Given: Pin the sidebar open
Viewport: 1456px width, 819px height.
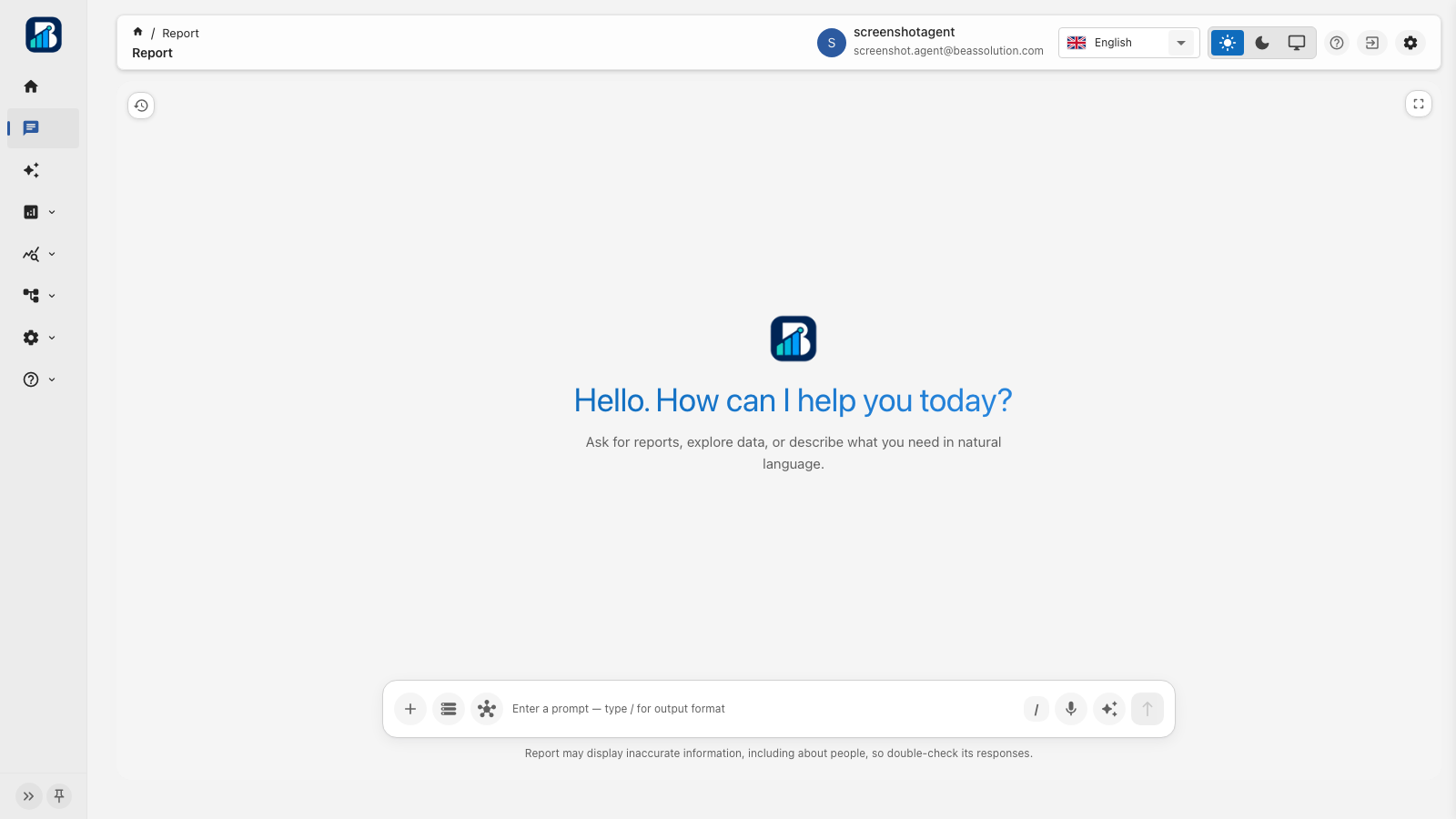Looking at the screenshot, I should [x=59, y=796].
